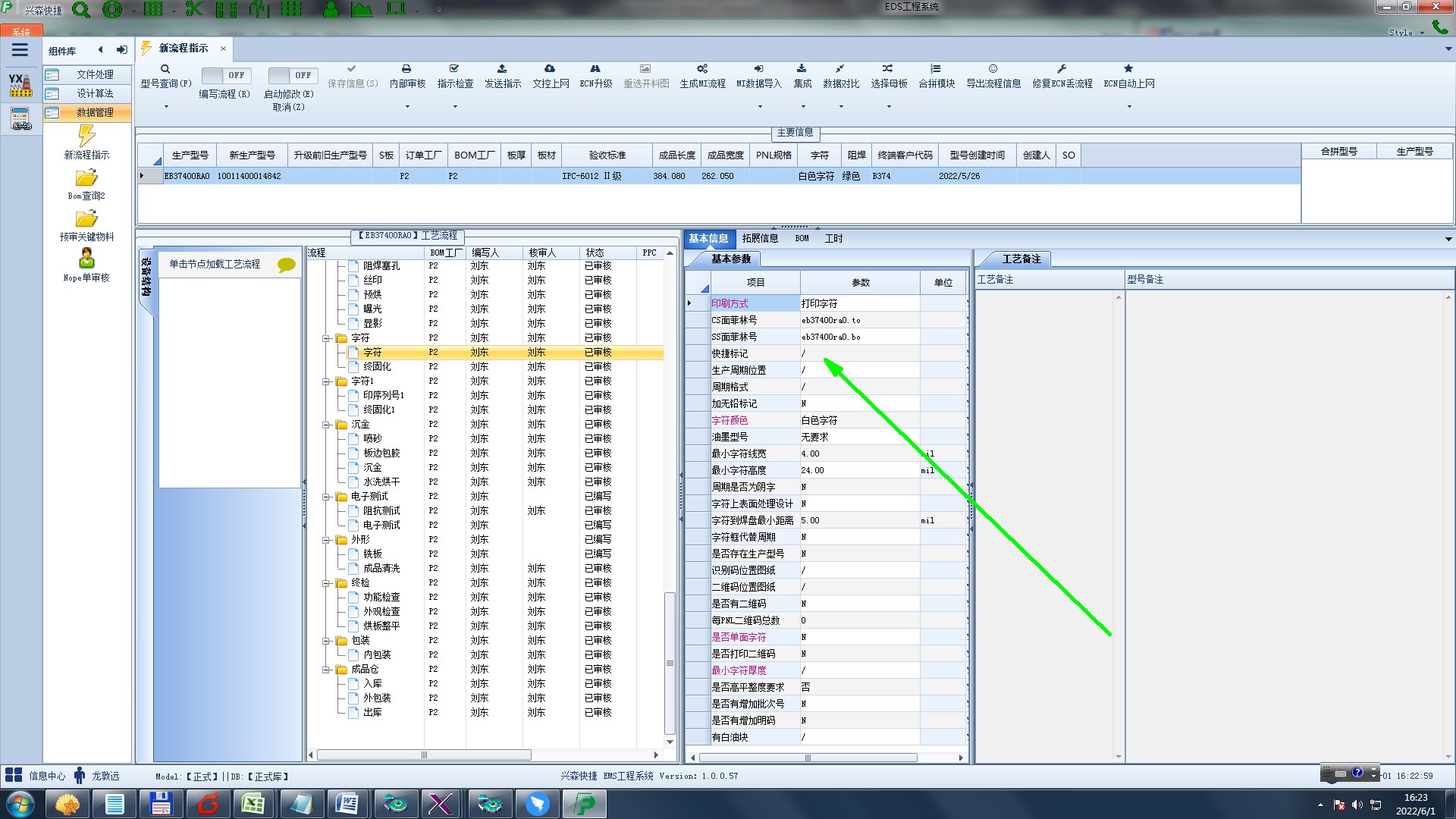Image resolution: width=1456 pixels, height=819 pixels.
Task: Select 设计算法 in component library
Action: tap(95, 93)
